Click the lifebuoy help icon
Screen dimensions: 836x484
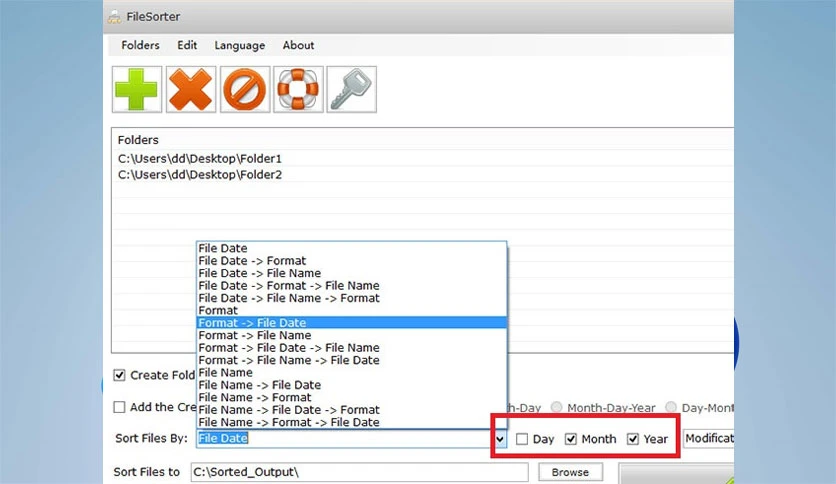pos(298,90)
